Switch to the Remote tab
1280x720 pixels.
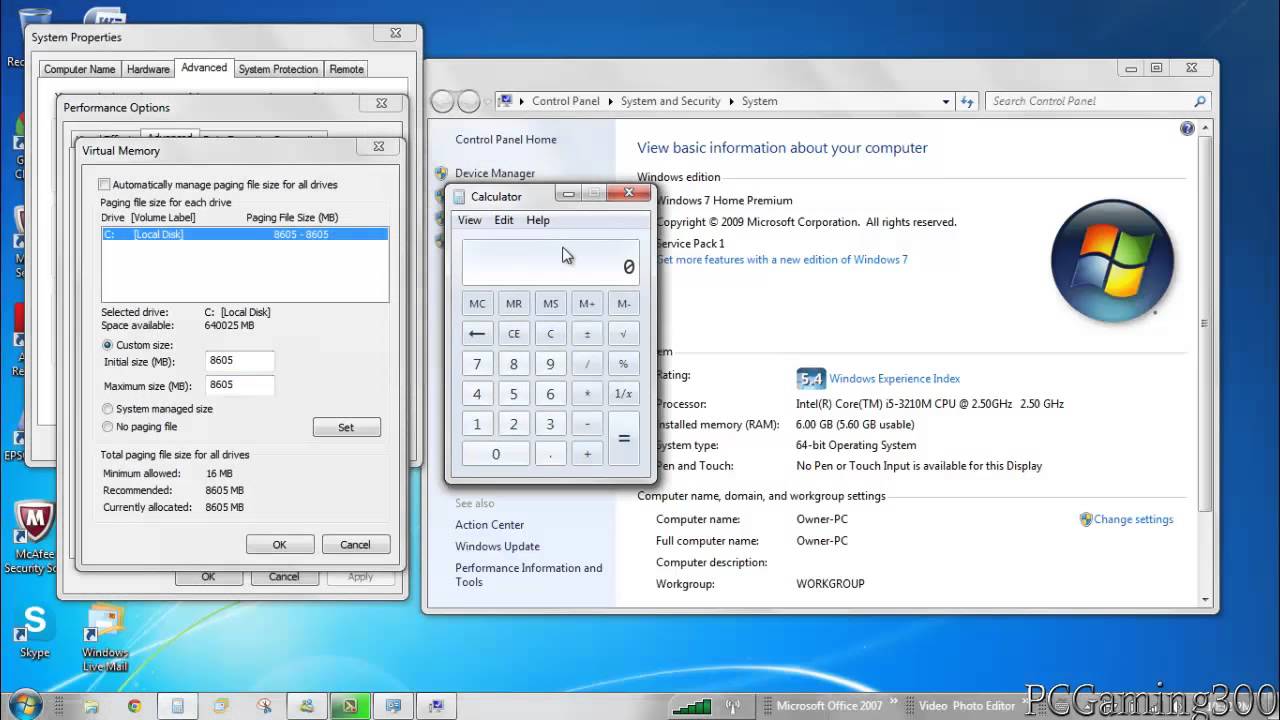click(346, 69)
